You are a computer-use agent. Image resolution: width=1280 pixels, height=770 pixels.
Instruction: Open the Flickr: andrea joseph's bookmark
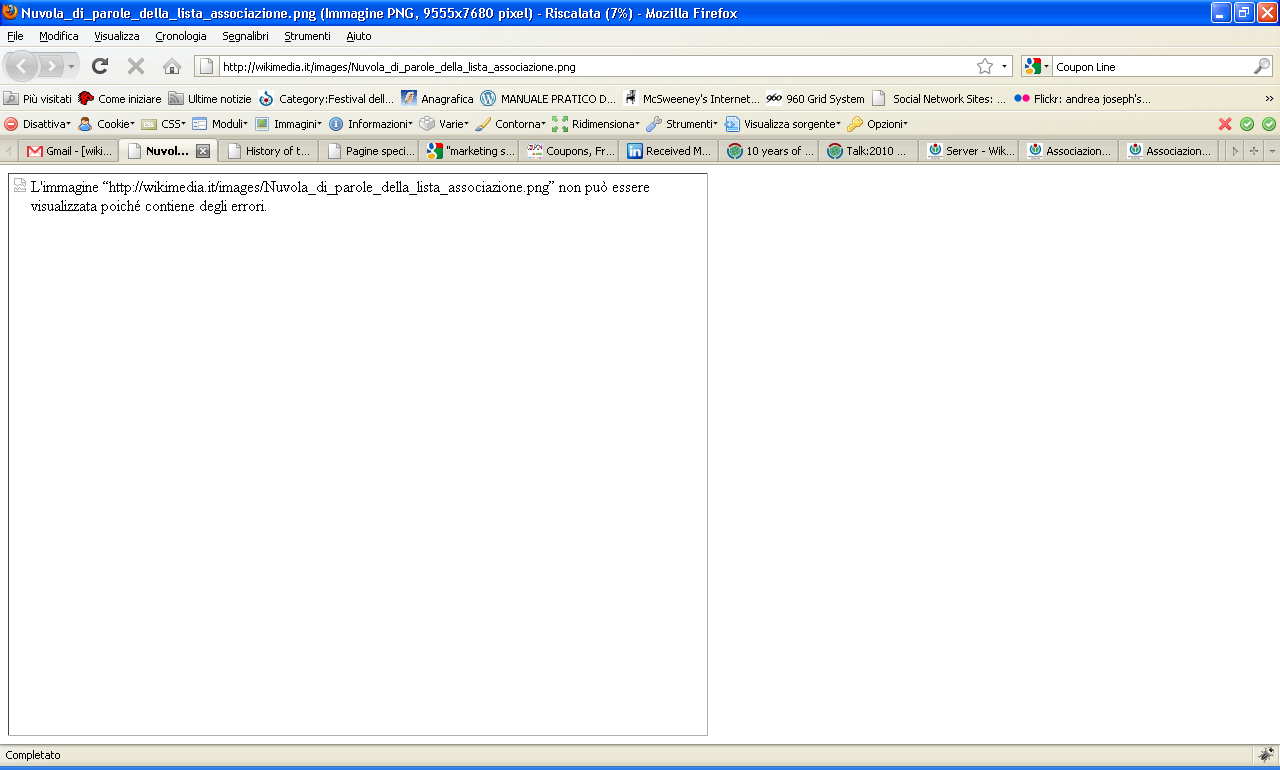point(1082,99)
